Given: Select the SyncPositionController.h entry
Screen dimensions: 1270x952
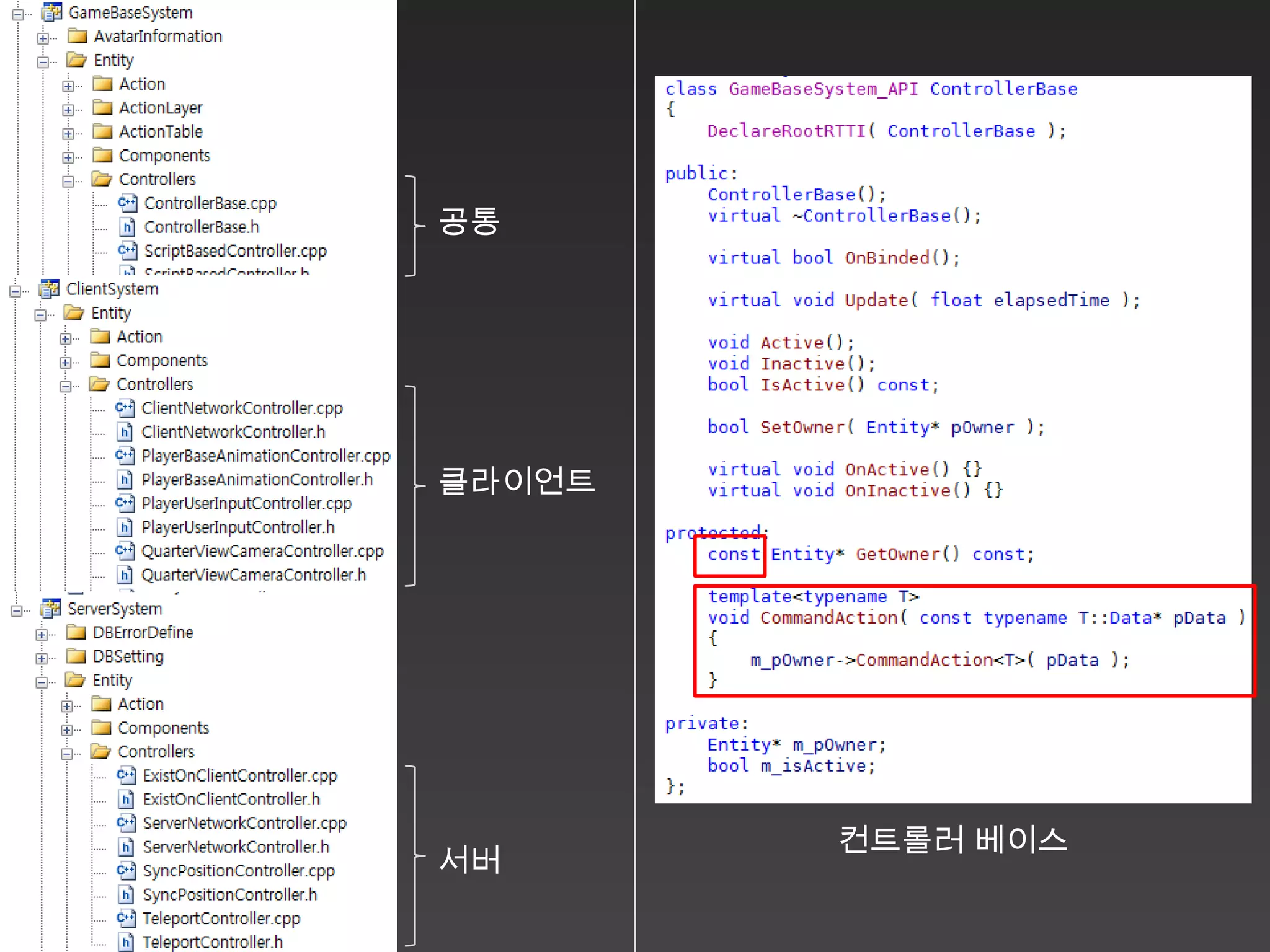Looking at the screenshot, I should point(230,895).
